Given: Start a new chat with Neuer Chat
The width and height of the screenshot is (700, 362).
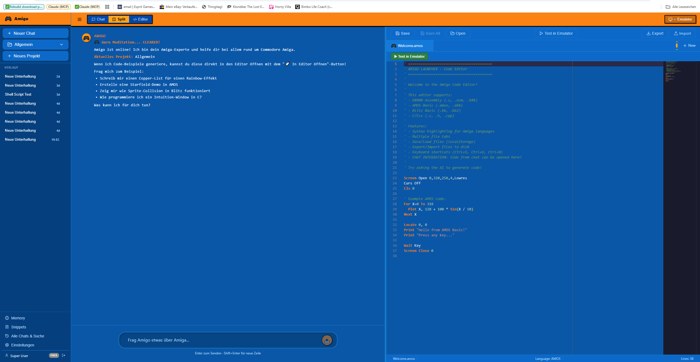Looking at the screenshot, I should click(x=35, y=33).
